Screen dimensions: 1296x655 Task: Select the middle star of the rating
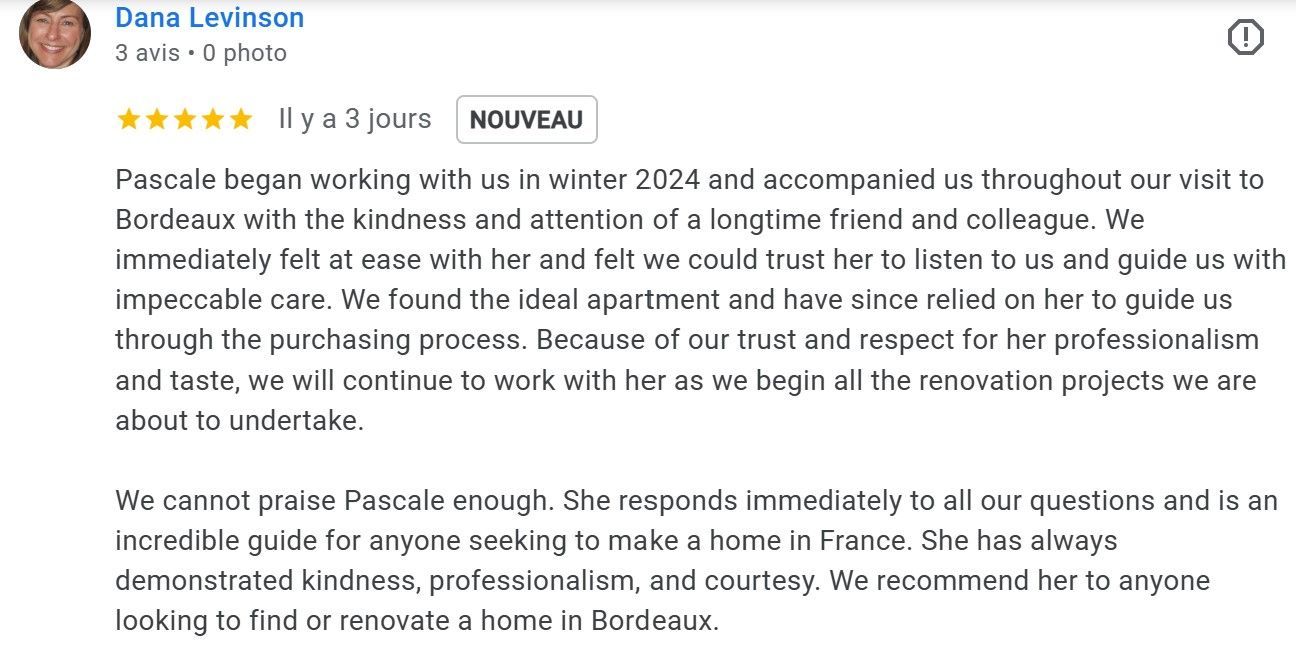tap(184, 120)
